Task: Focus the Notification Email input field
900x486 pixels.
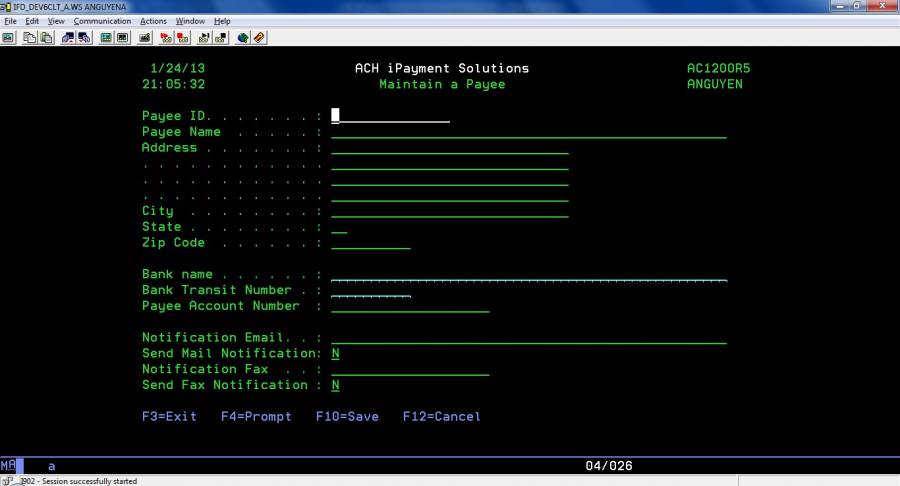Action: coord(528,337)
